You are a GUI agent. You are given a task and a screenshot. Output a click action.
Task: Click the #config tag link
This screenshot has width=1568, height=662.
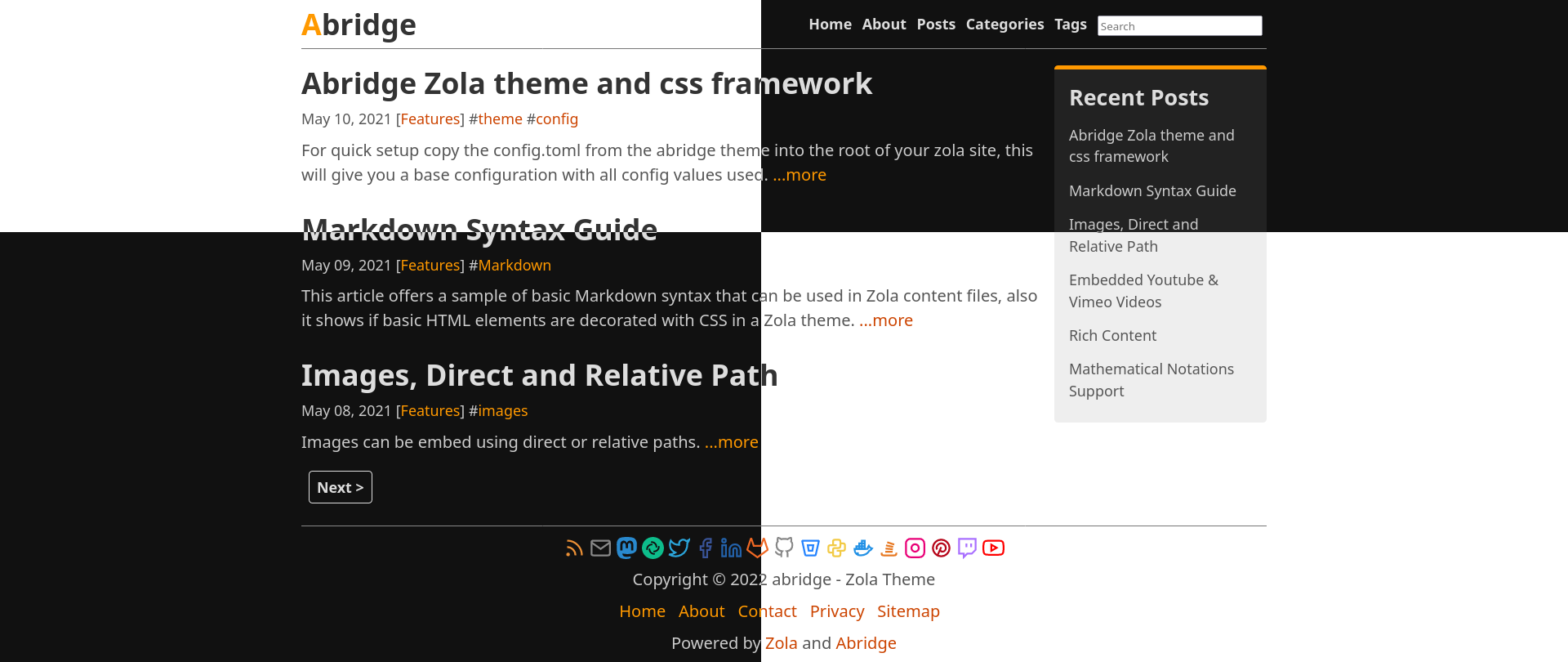pos(557,119)
